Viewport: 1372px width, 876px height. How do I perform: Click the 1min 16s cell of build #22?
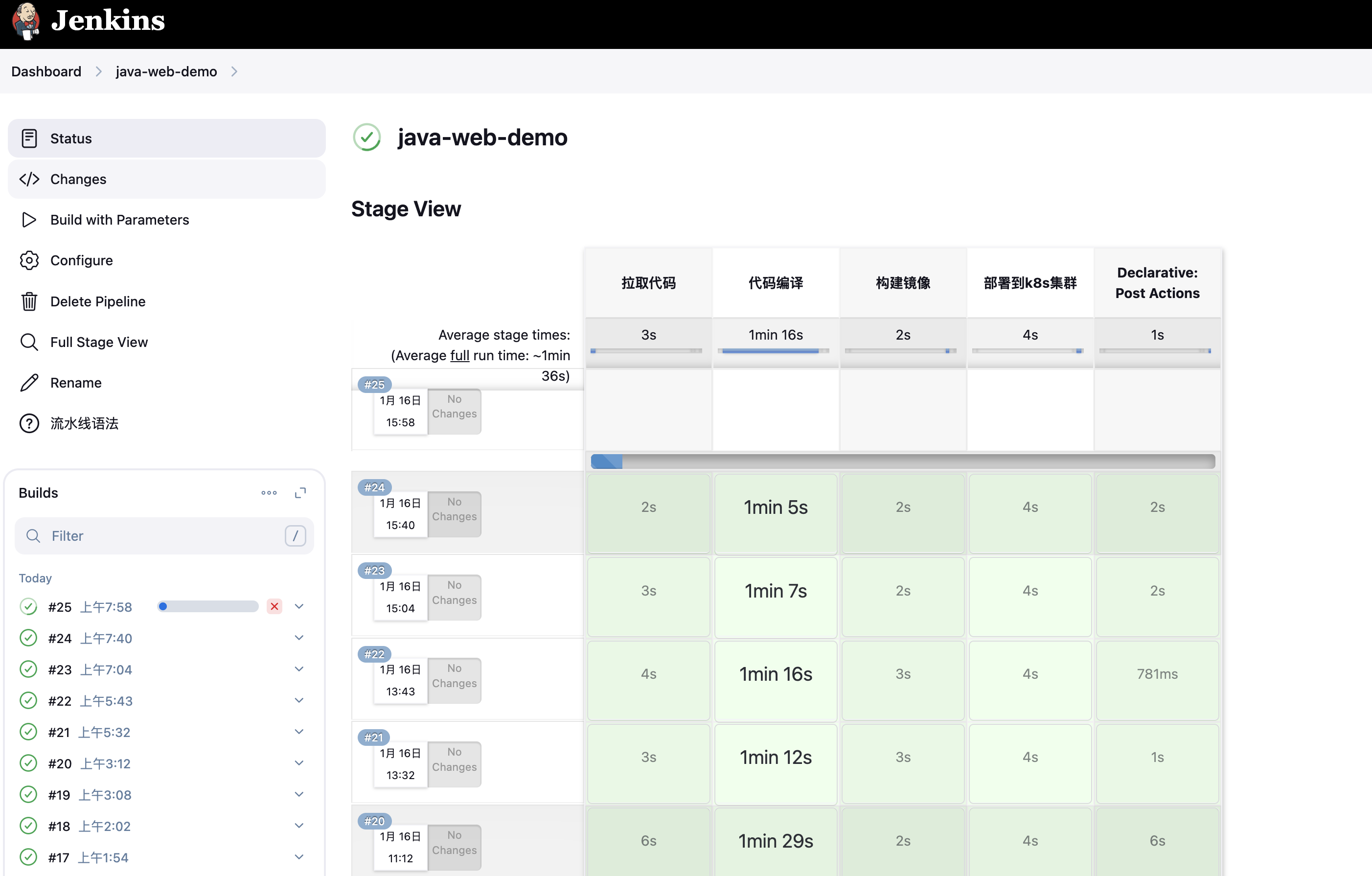pyautogui.click(x=776, y=674)
